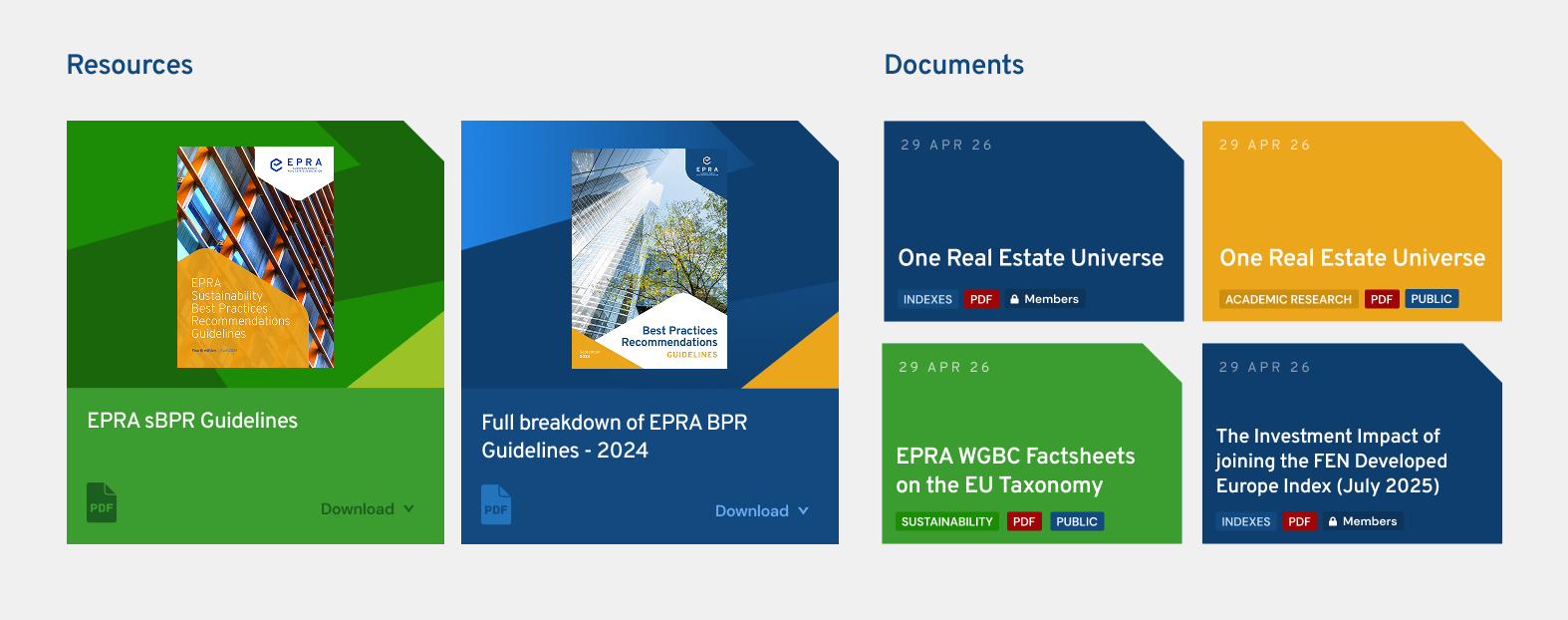1568x620 pixels.
Task: Expand the Download chevron on the BPR Guidelines 2024 card
Action: tap(803, 510)
